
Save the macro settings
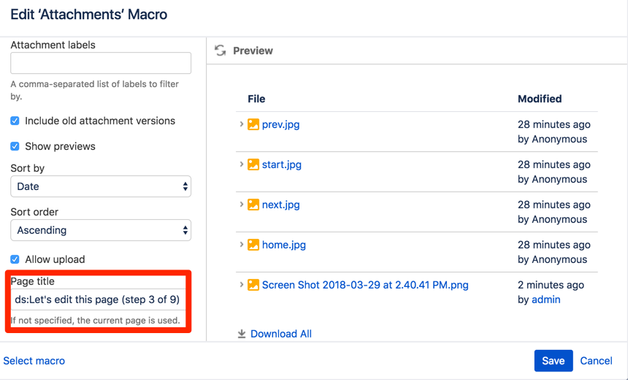click(554, 361)
